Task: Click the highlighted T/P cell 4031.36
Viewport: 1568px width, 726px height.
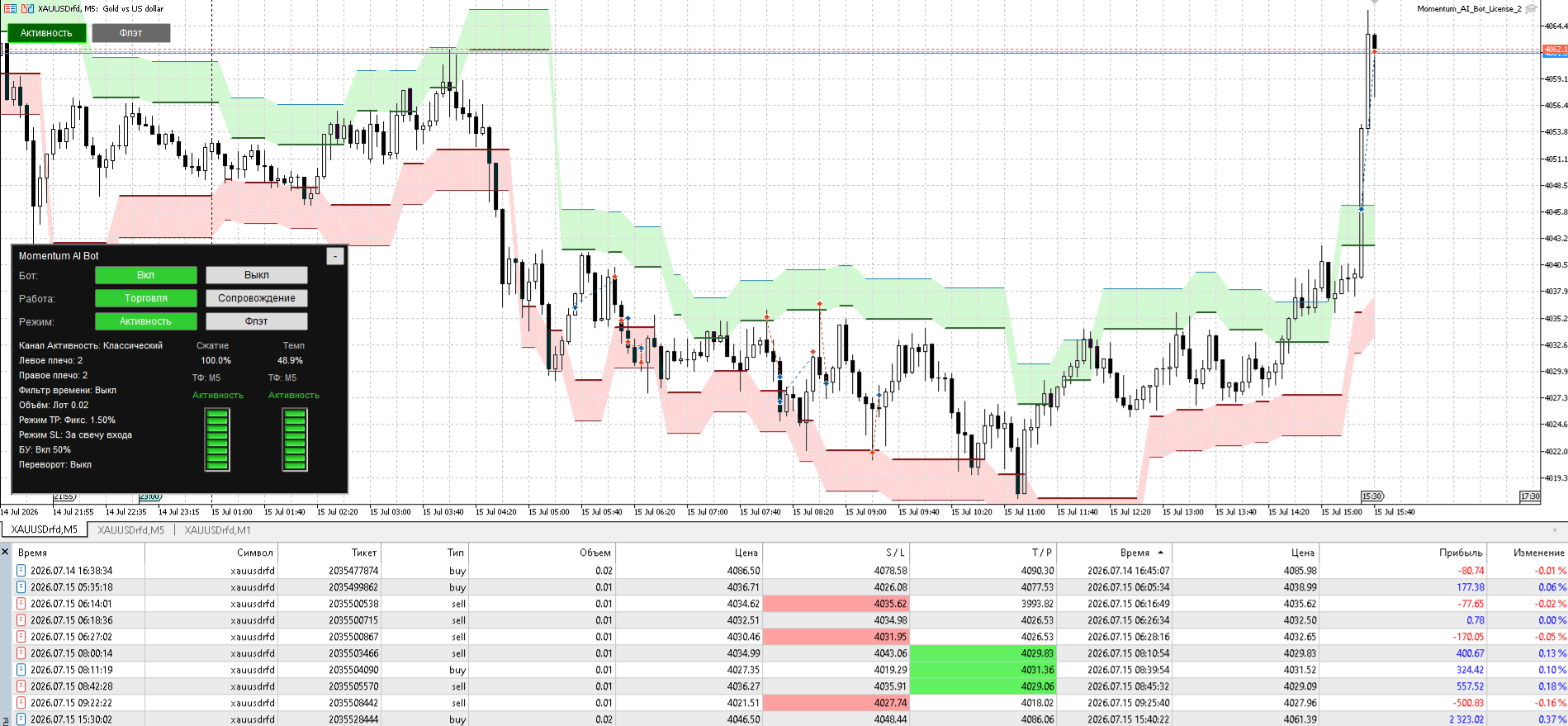Action: pyautogui.click(x=983, y=670)
